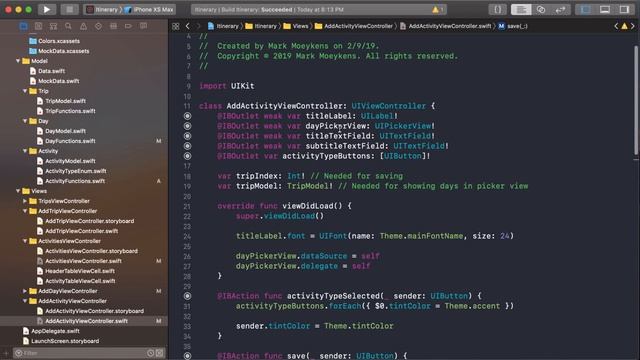Jump to the next issue arrow
The height and width of the screenshot is (360, 640).
tap(633, 26)
